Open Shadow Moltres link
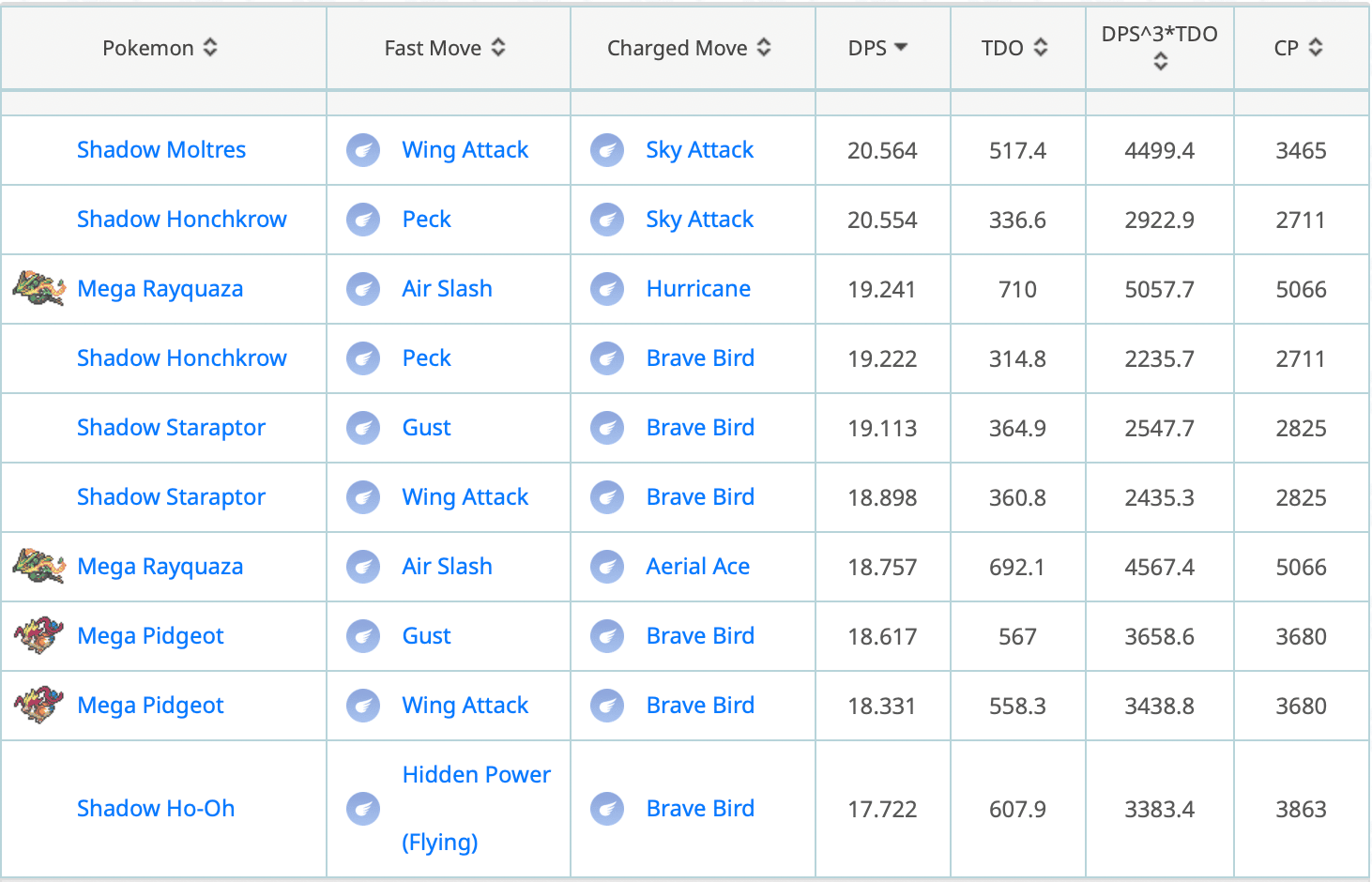Viewport: 1372px width, 882px height. coord(161,150)
